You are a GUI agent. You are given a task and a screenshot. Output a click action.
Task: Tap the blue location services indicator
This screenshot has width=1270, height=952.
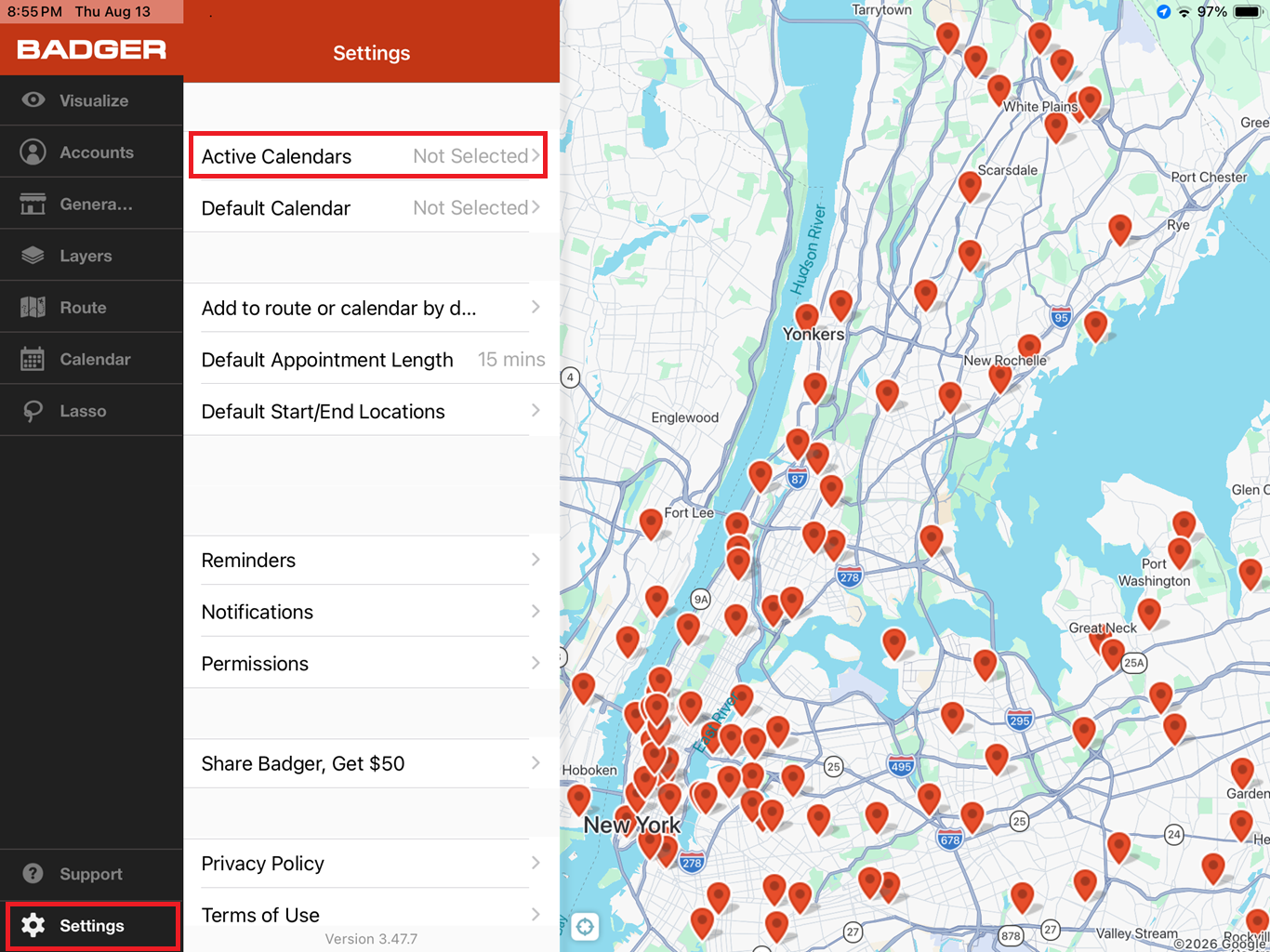(x=1163, y=12)
